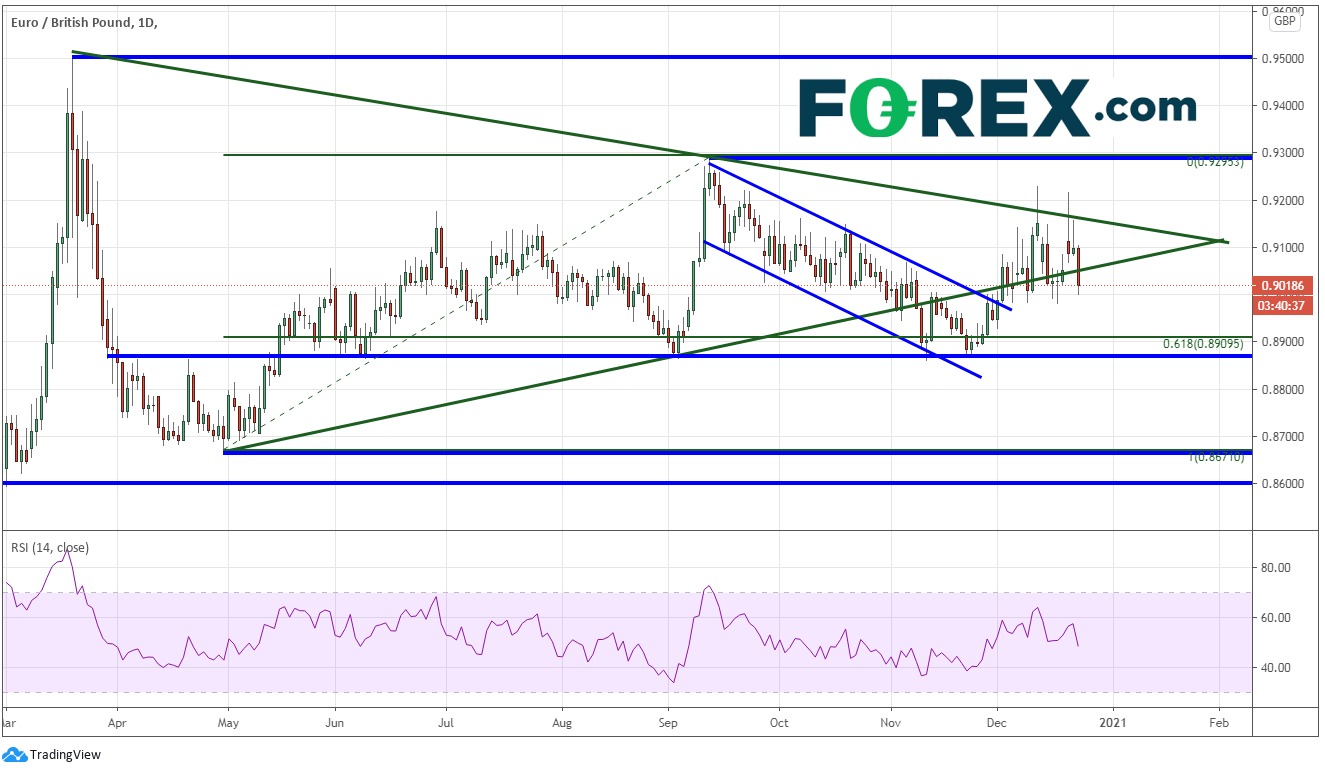This screenshot has height=773, width=1325.
Task: Click the countdown timer 03:40:37
Action: pos(1284,304)
